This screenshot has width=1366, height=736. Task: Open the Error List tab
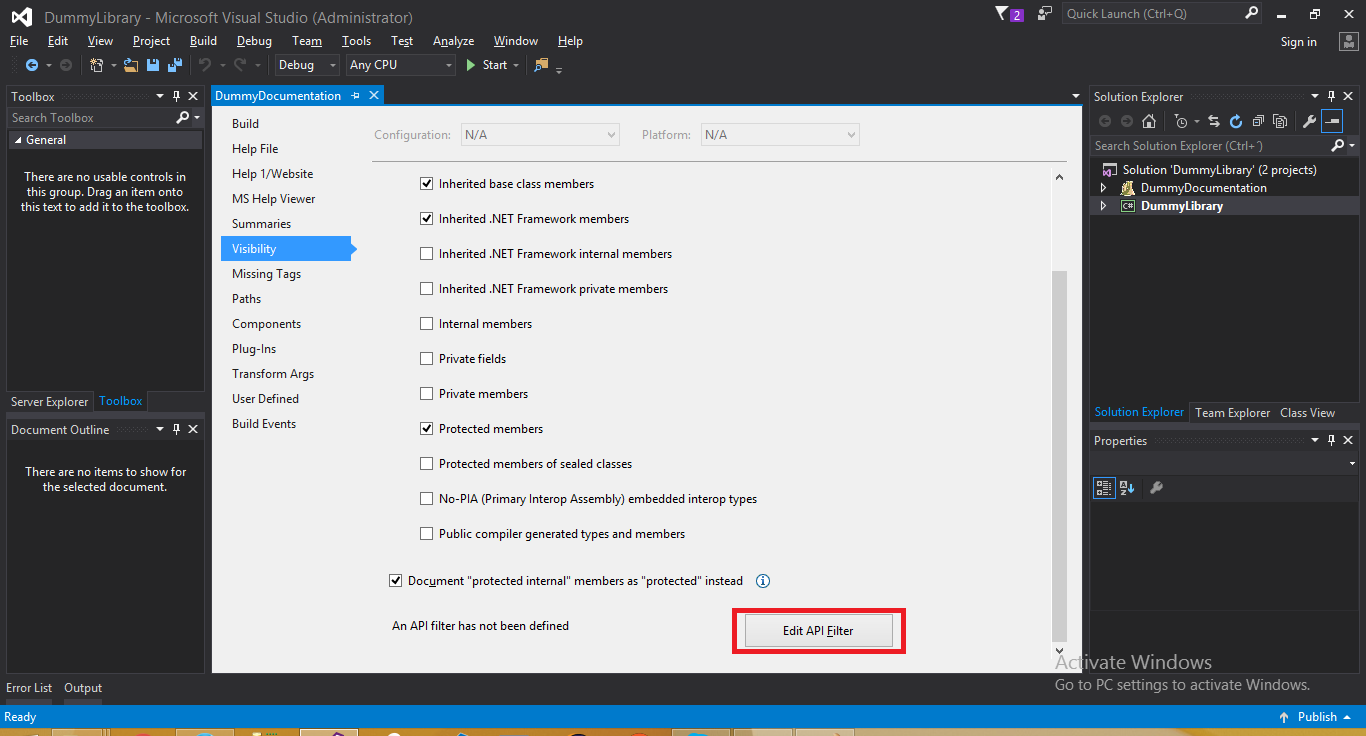pyautogui.click(x=29, y=688)
